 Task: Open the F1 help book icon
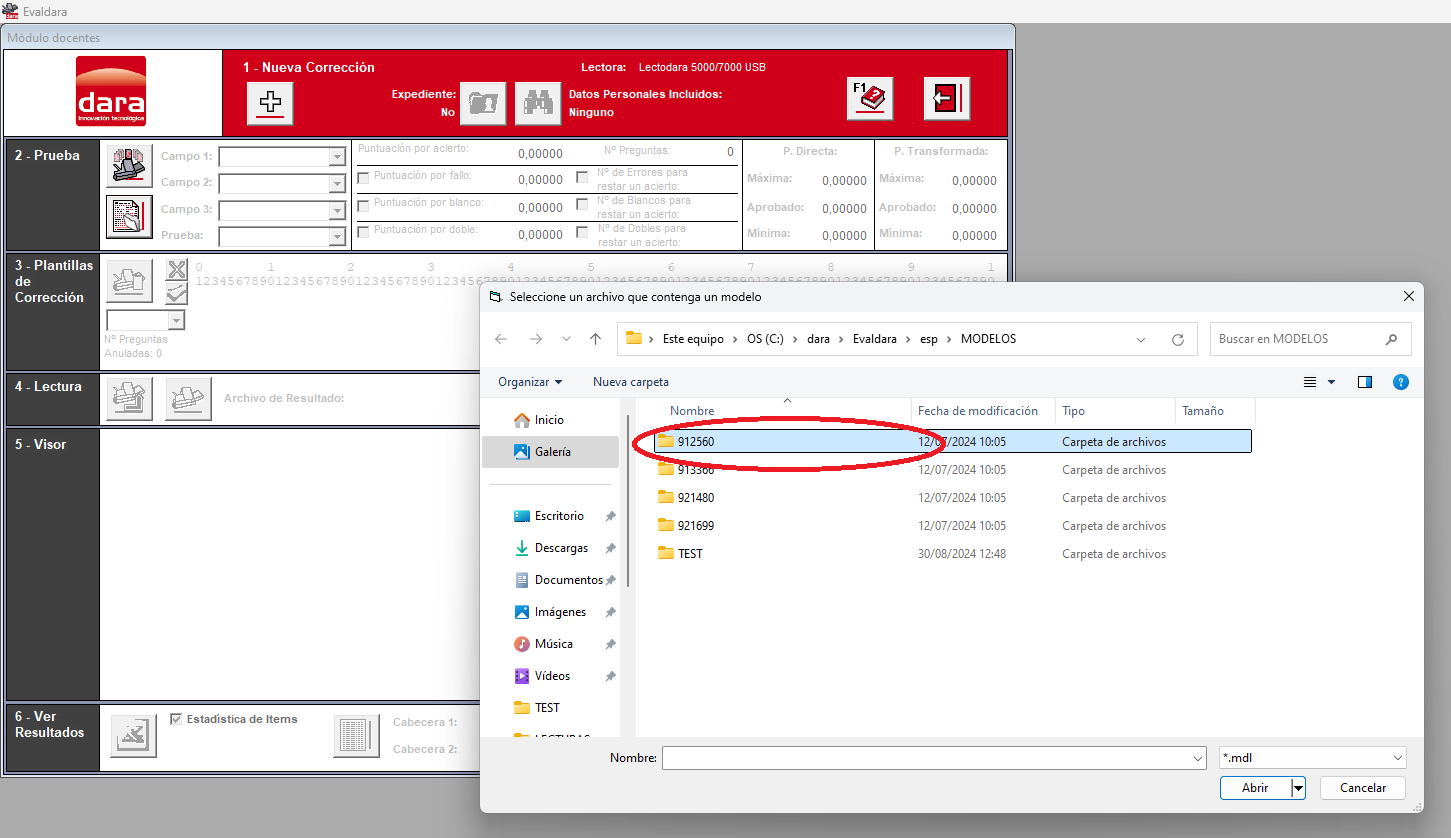point(870,99)
